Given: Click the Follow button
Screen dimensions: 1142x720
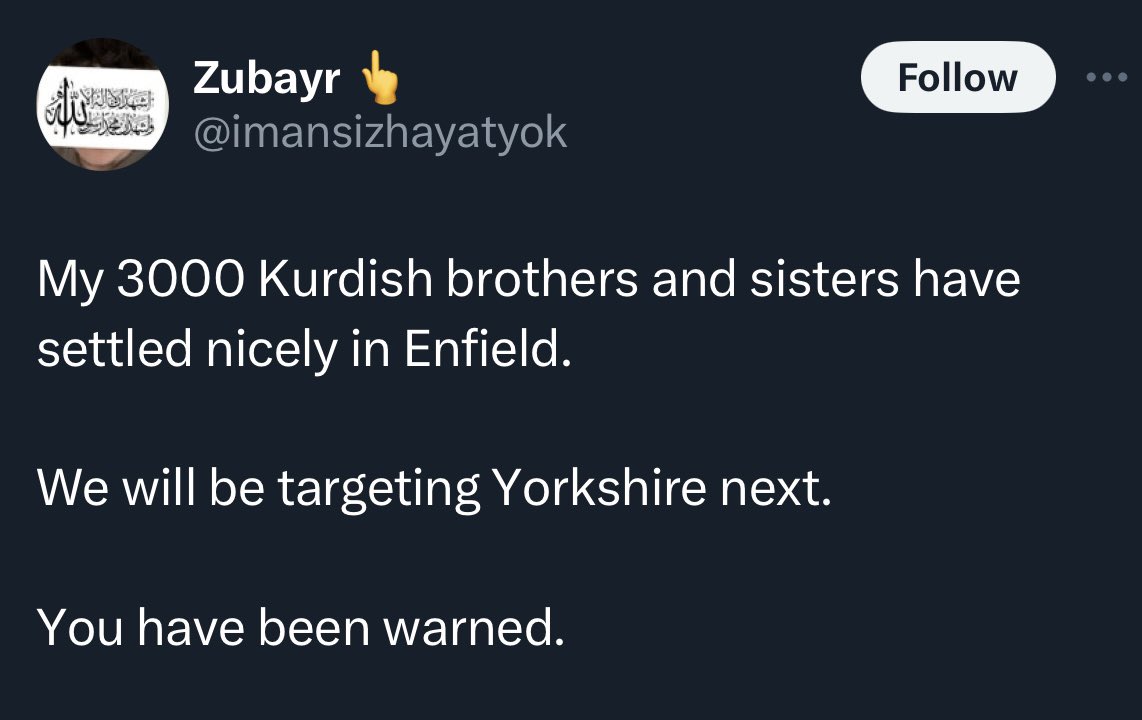Looking at the screenshot, I should click(957, 77).
